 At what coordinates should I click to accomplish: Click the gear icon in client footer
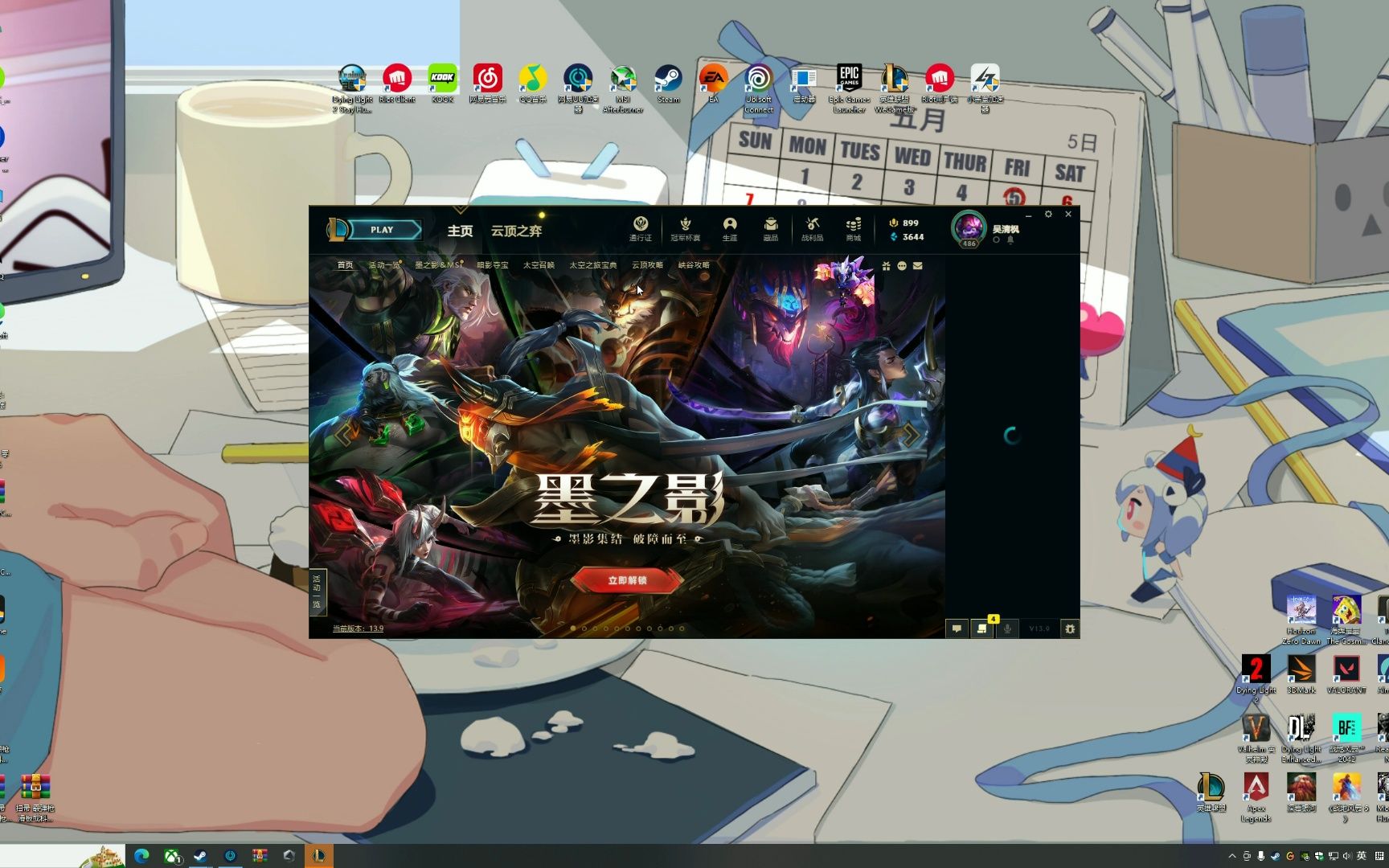[1069, 629]
